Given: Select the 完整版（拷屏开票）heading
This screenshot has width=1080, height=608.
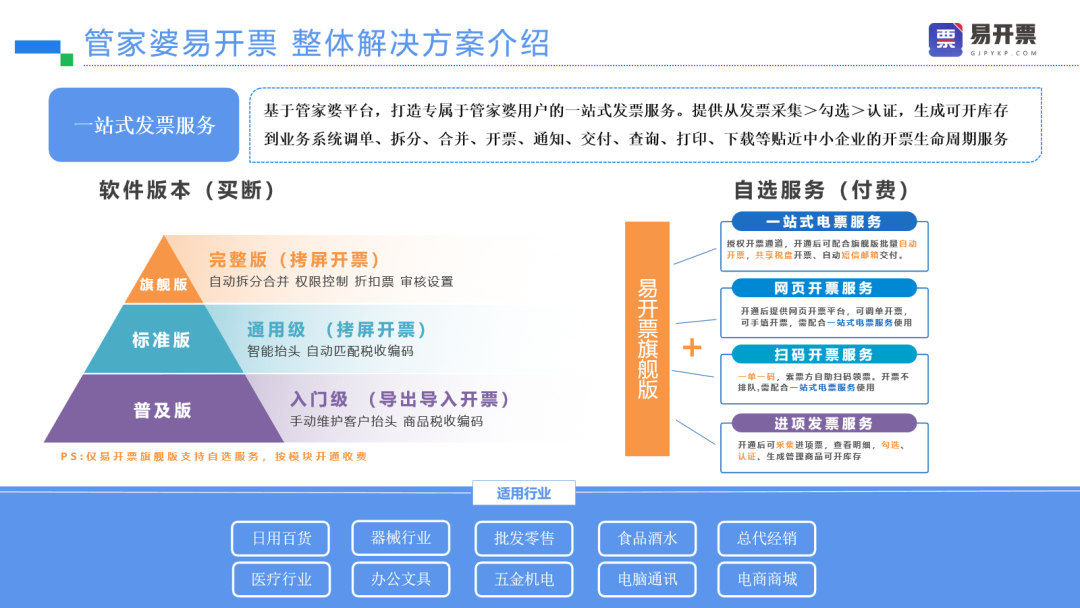Looking at the screenshot, I should pos(294,260).
